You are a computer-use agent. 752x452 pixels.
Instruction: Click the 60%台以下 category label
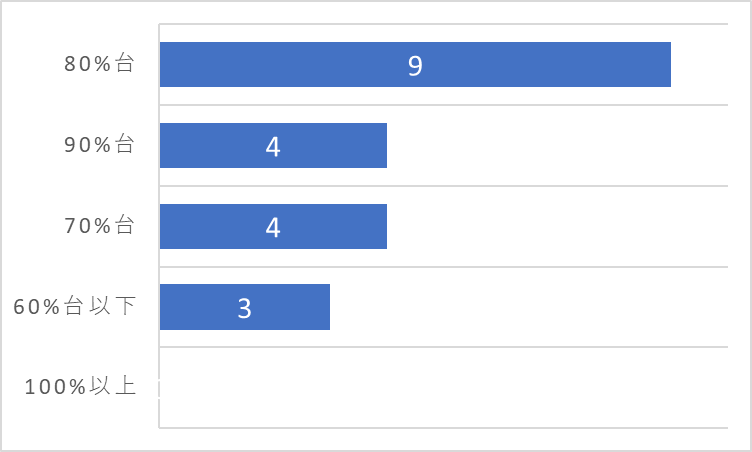tap(74, 306)
